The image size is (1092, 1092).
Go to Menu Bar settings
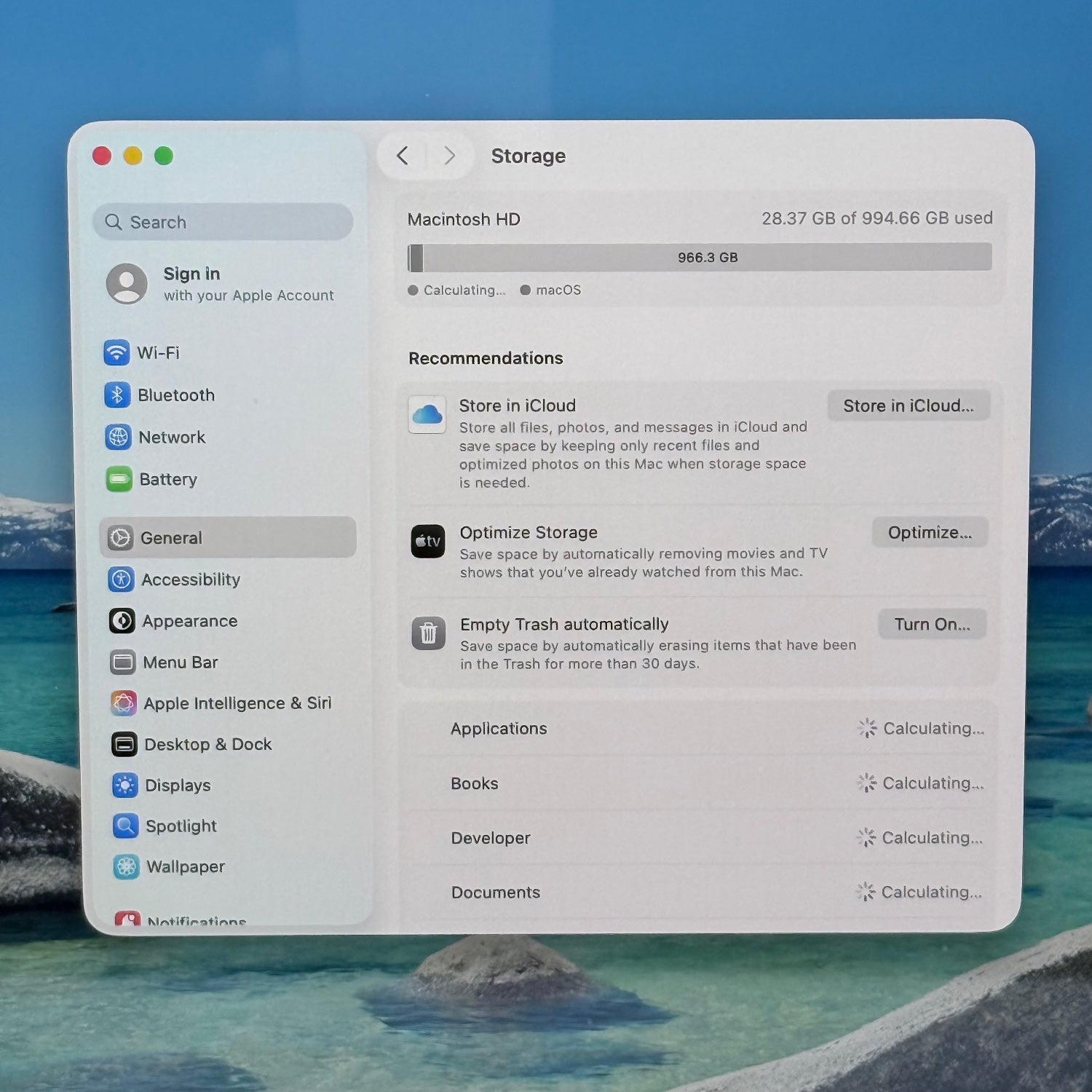click(180, 662)
